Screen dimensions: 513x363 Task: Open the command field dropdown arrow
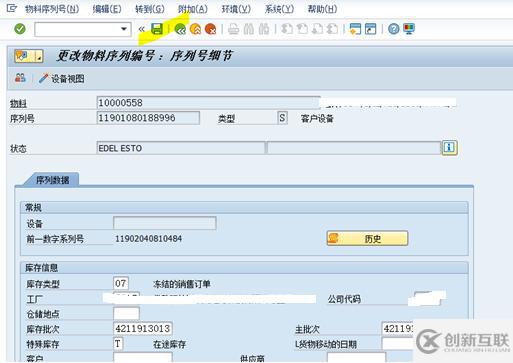pyautogui.click(x=124, y=29)
